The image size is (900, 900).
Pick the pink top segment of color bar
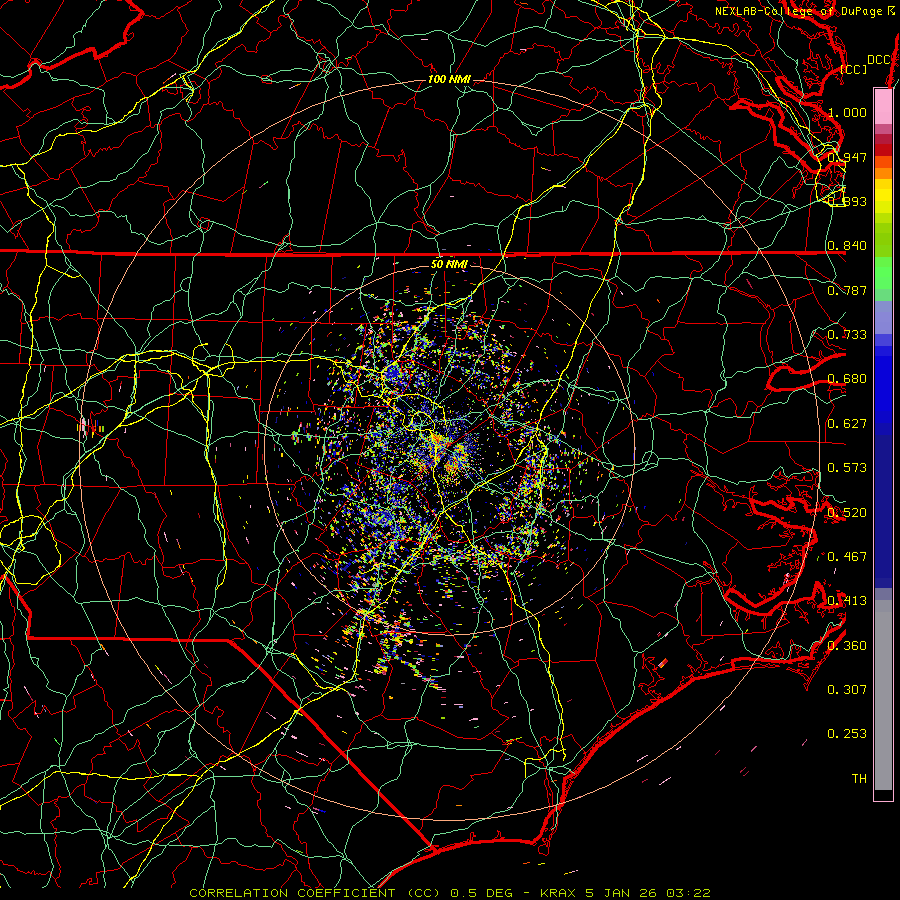[x=883, y=106]
